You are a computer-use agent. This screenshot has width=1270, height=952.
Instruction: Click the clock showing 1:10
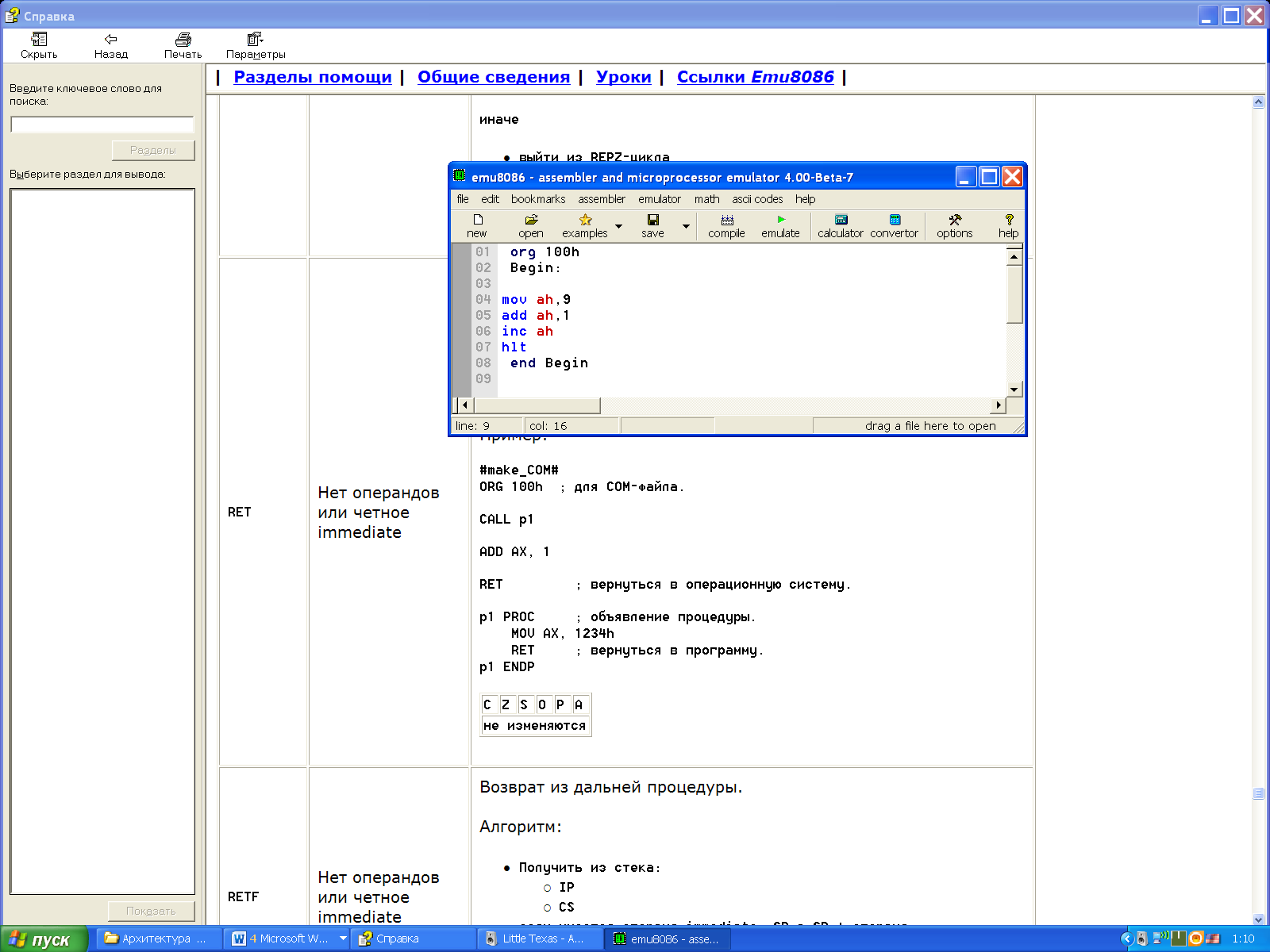pos(1243,939)
